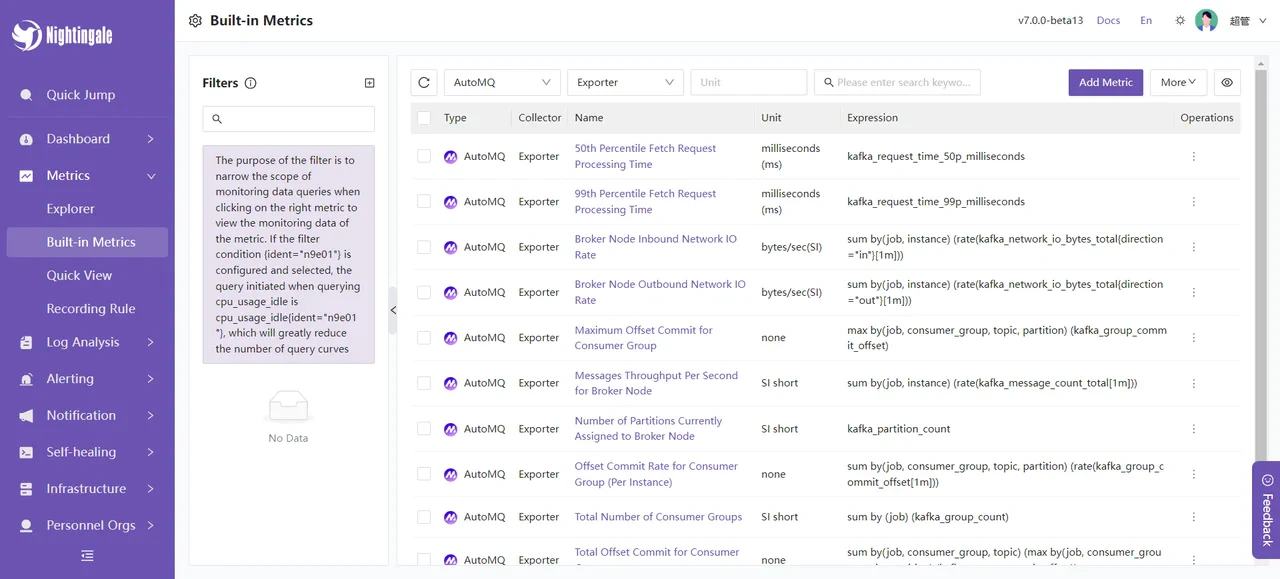Click the Filters info help icon
Viewport: 1280px width, 579px height.
250,83
